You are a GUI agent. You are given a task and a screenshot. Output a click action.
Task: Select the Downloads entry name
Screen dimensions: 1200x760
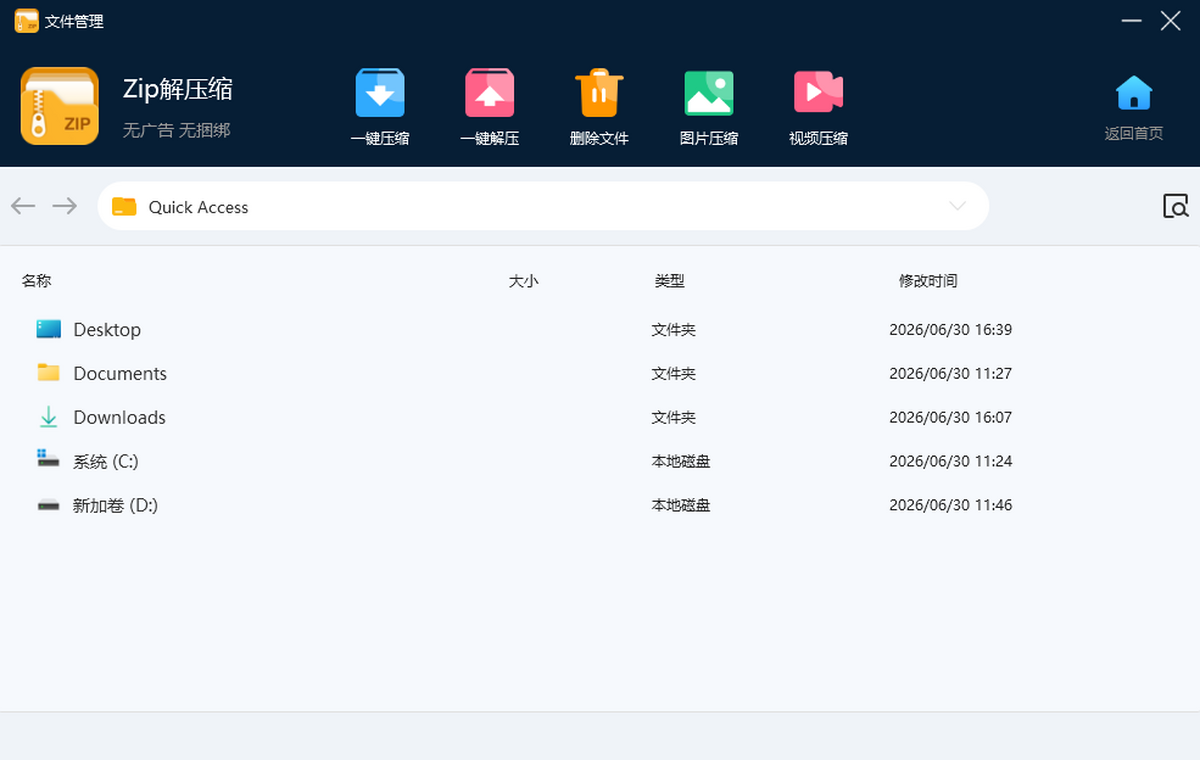(119, 417)
